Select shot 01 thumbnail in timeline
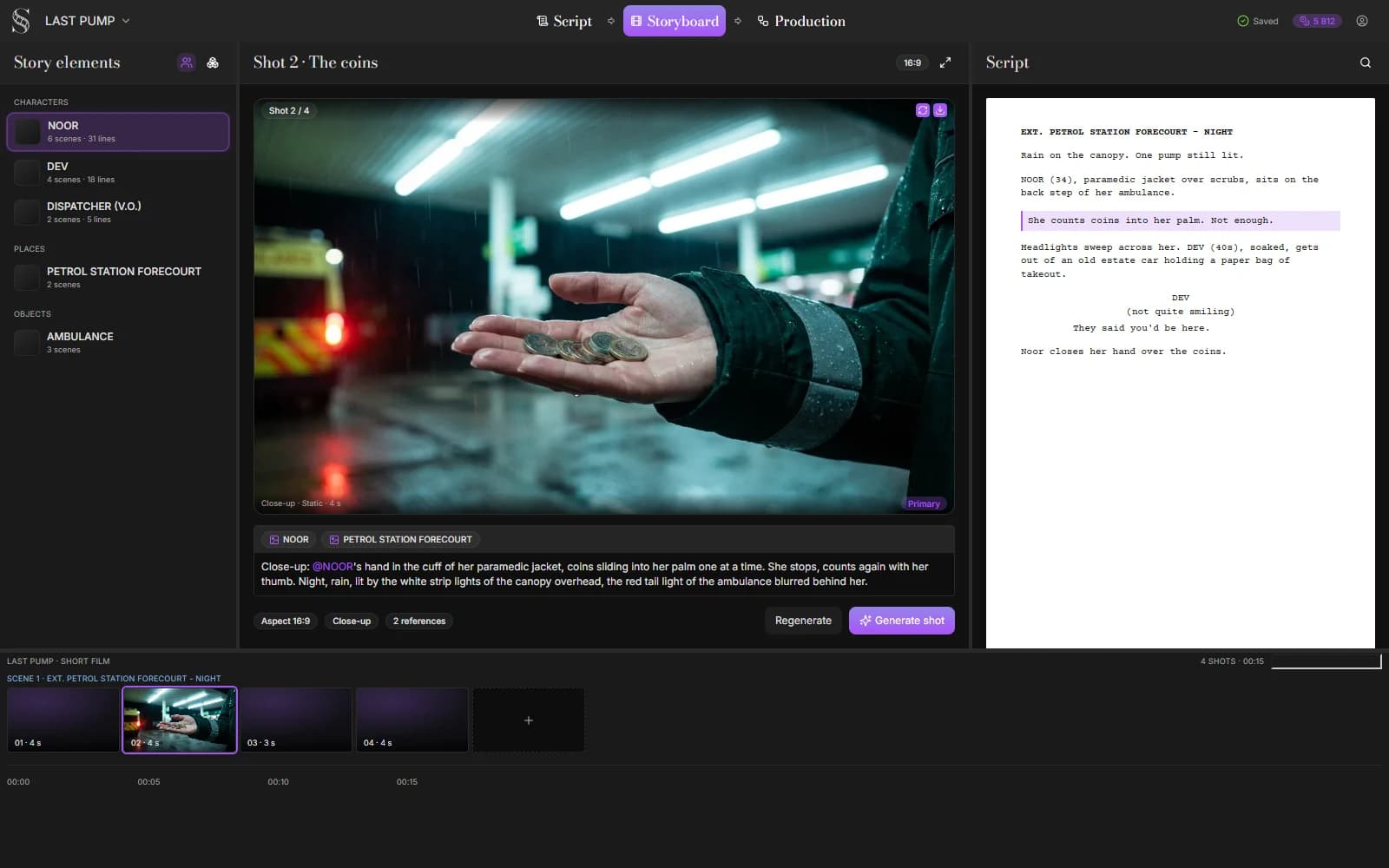Image resolution: width=1389 pixels, height=868 pixels. pos(63,720)
